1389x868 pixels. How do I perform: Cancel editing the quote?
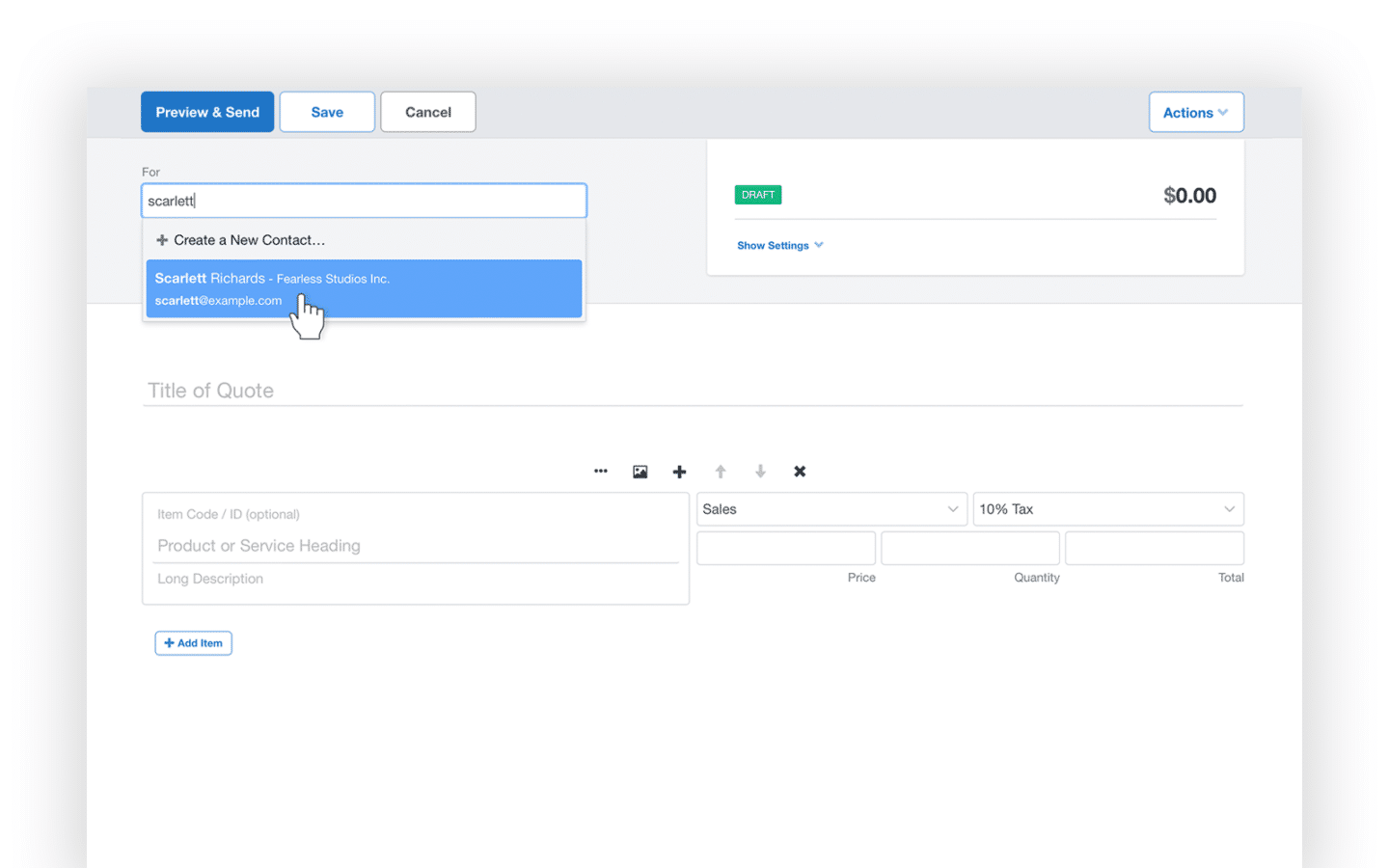(x=427, y=112)
